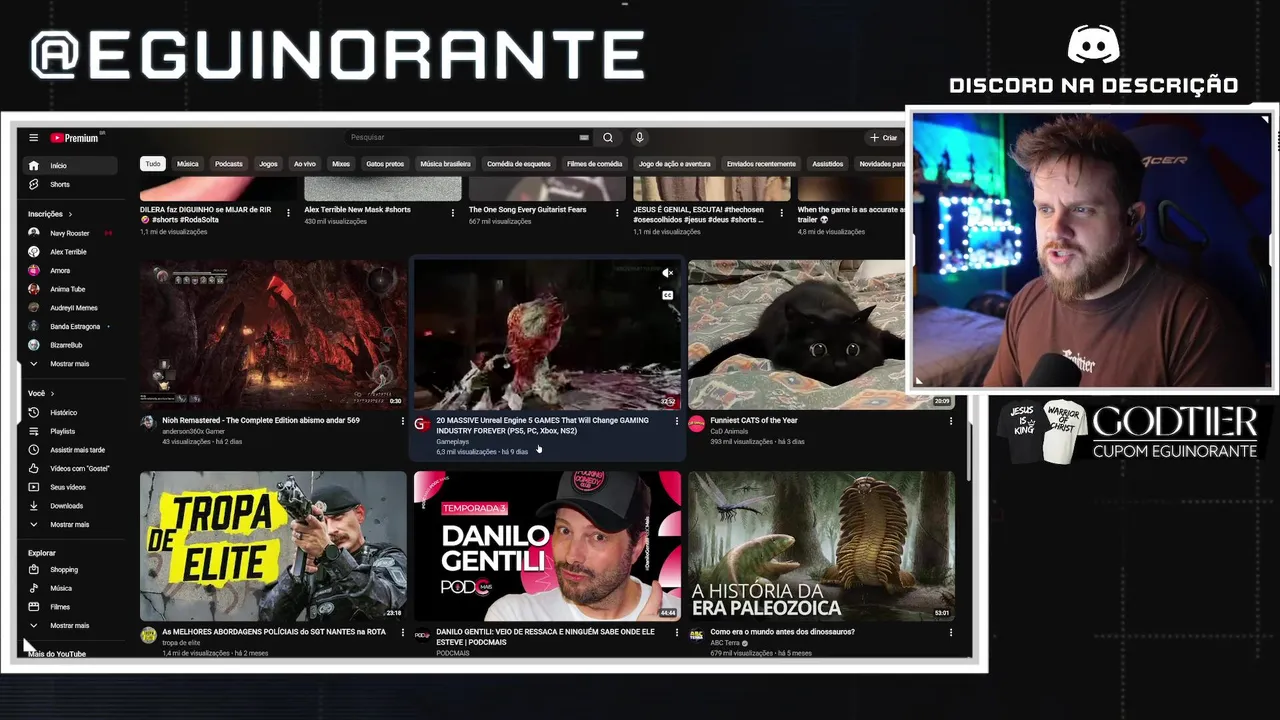Image resolution: width=1280 pixels, height=720 pixels.
Task: Select the Gatos pretos filter chip
Action: pos(385,164)
